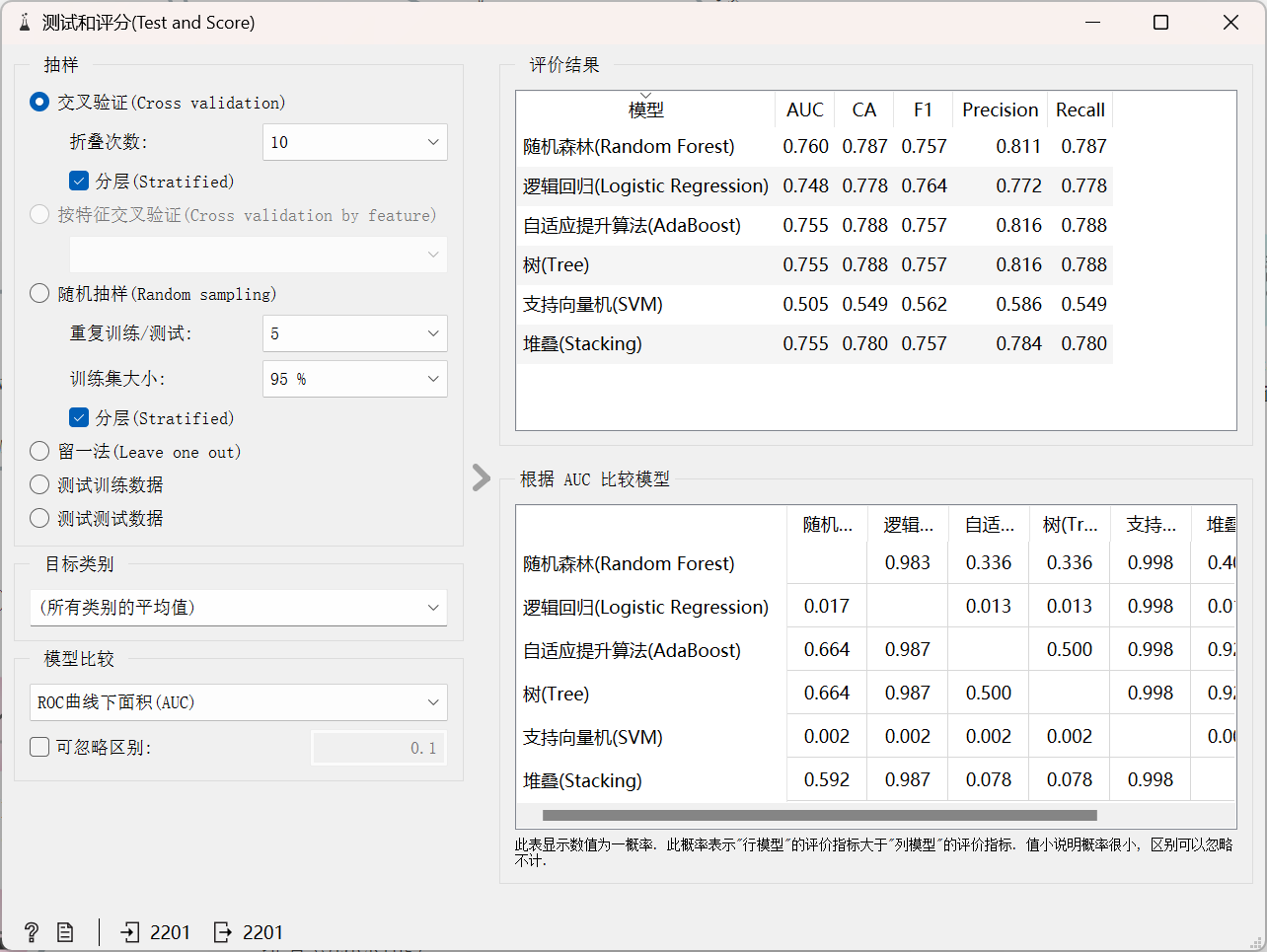Open the ROC曲线下面积(AUC) model comparison dropdown
The width and height of the screenshot is (1267, 952).
click(239, 702)
